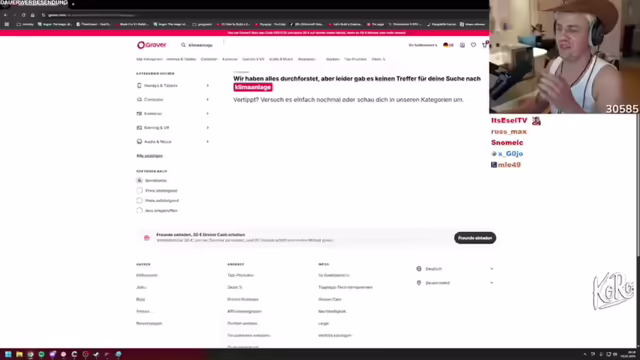640x360 pixels.
Task: Open the bookmarks apps grid icon
Action: click(7, 24)
